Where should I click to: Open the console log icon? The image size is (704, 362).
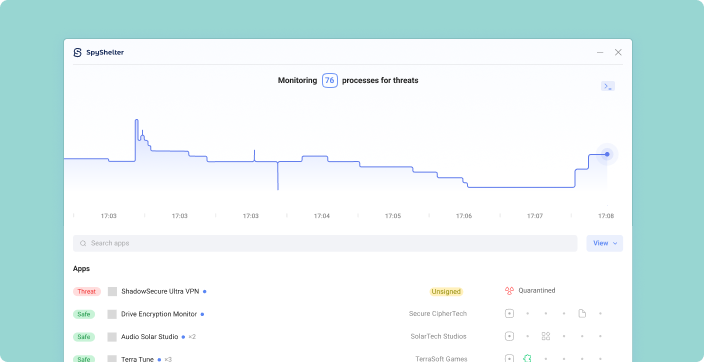[608, 86]
